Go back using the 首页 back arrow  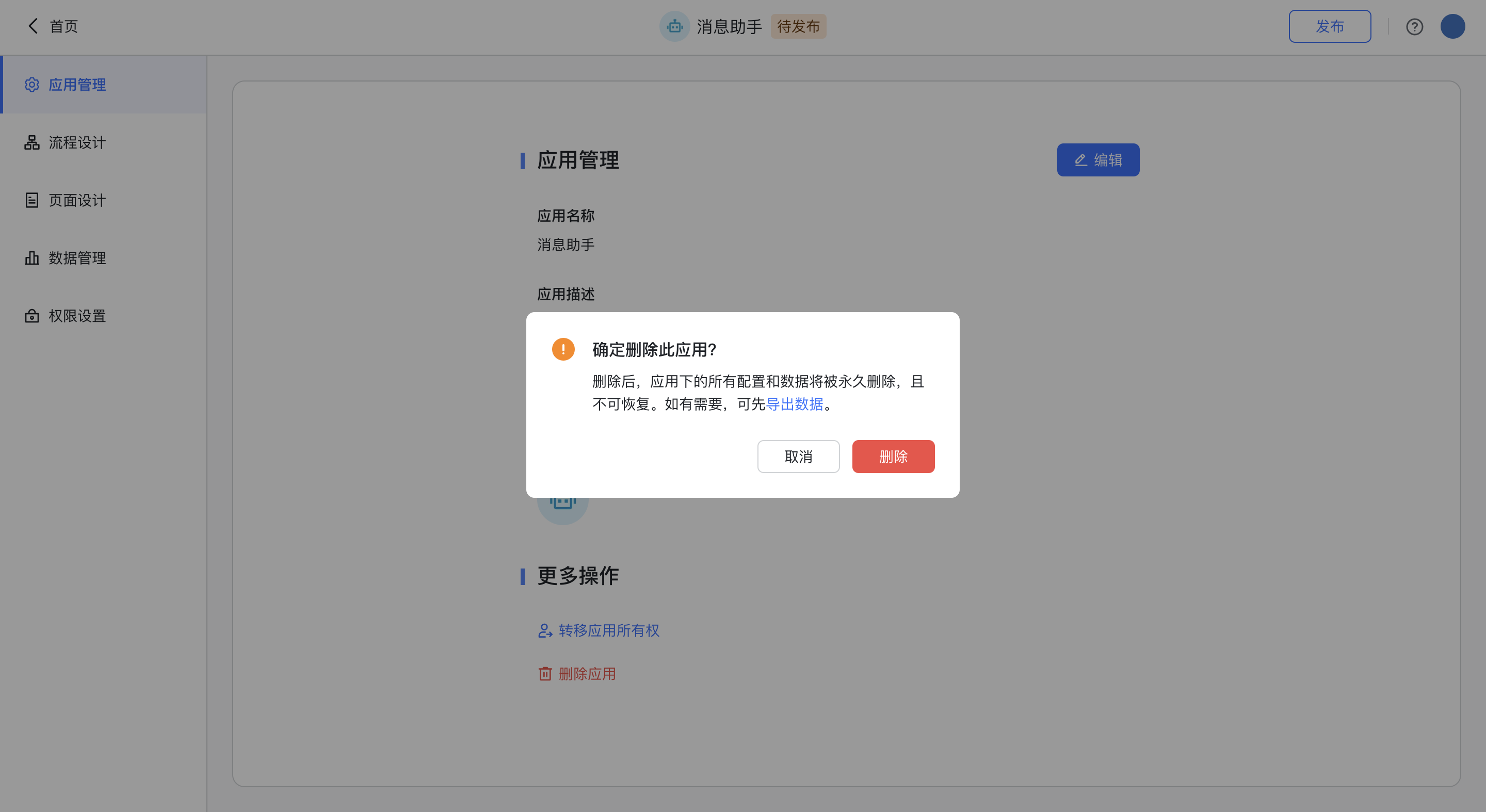tap(33, 26)
